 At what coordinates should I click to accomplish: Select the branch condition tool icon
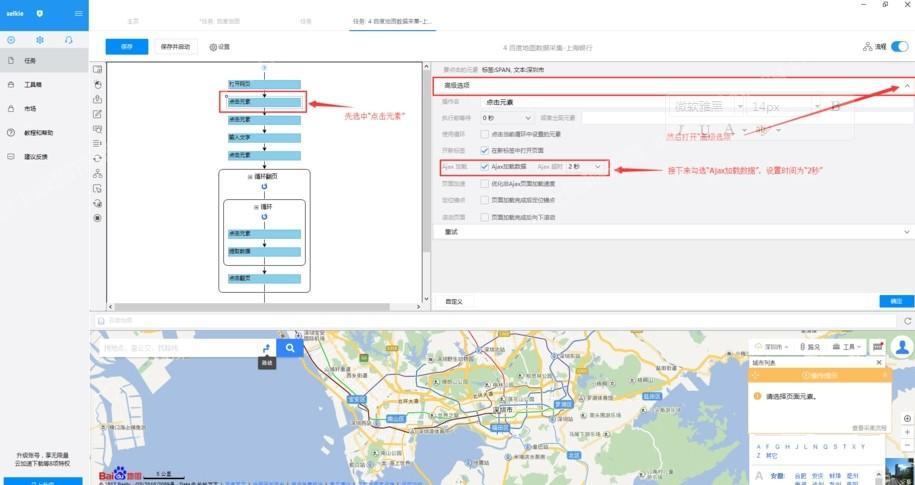(x=97, y=173)
